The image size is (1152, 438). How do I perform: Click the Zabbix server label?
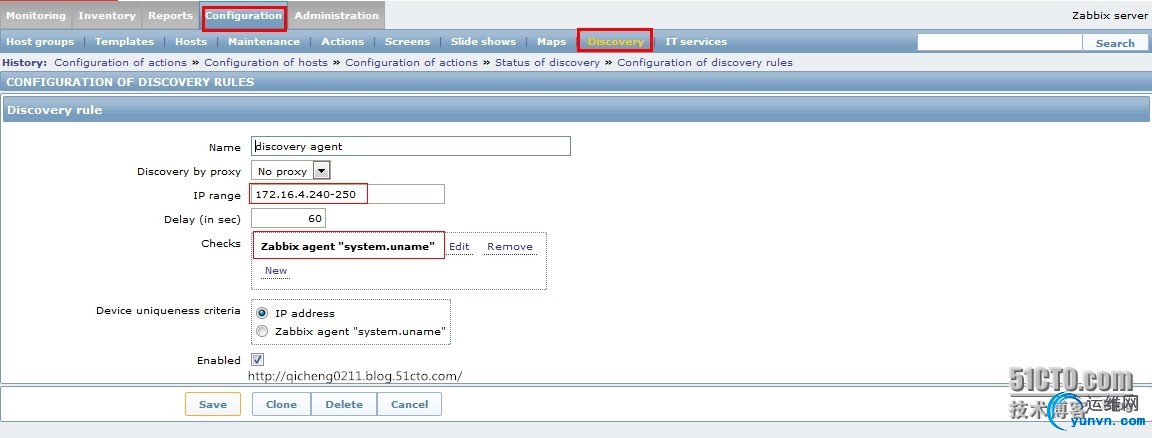1109,15
